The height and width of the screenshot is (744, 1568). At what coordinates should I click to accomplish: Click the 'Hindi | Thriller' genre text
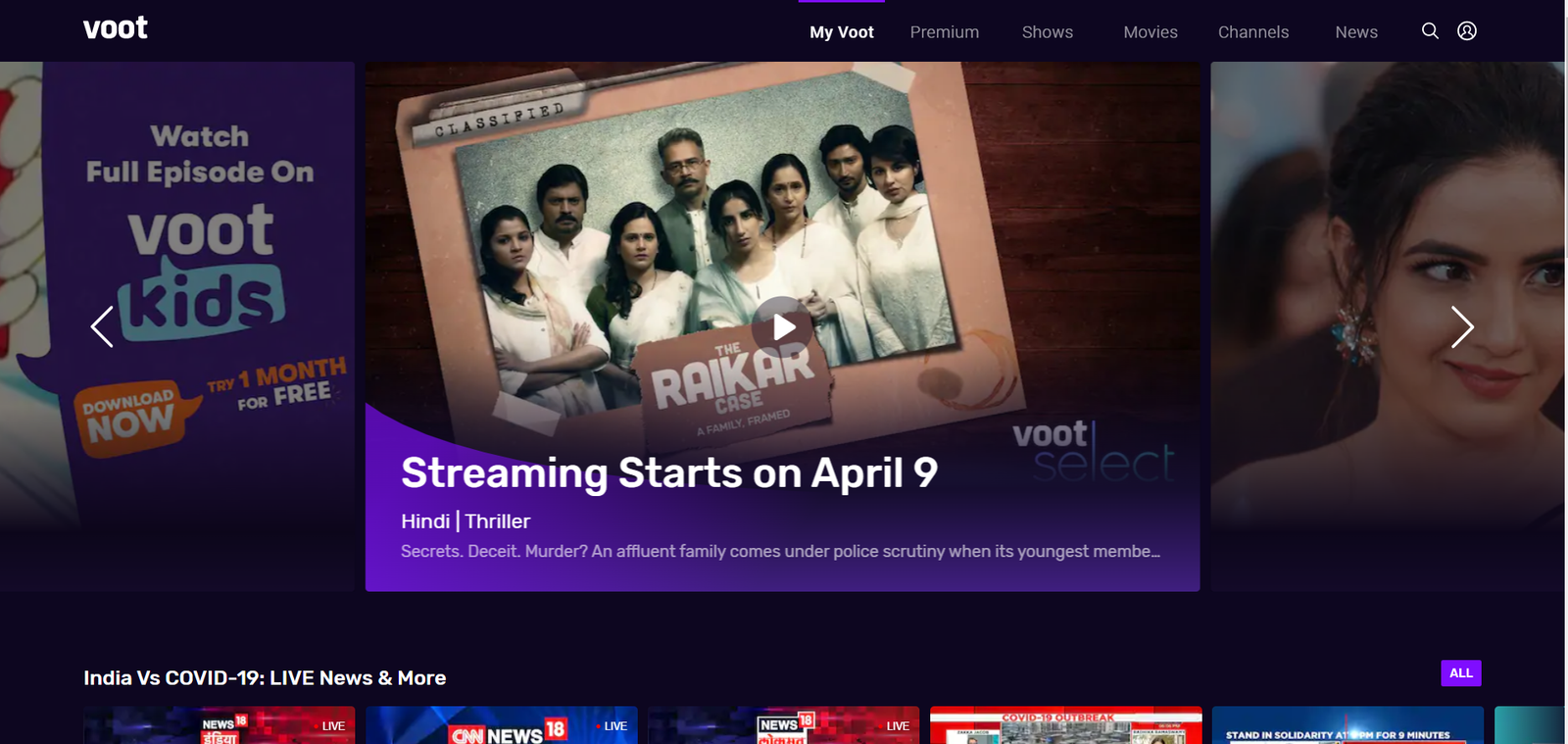click(465, 521)
